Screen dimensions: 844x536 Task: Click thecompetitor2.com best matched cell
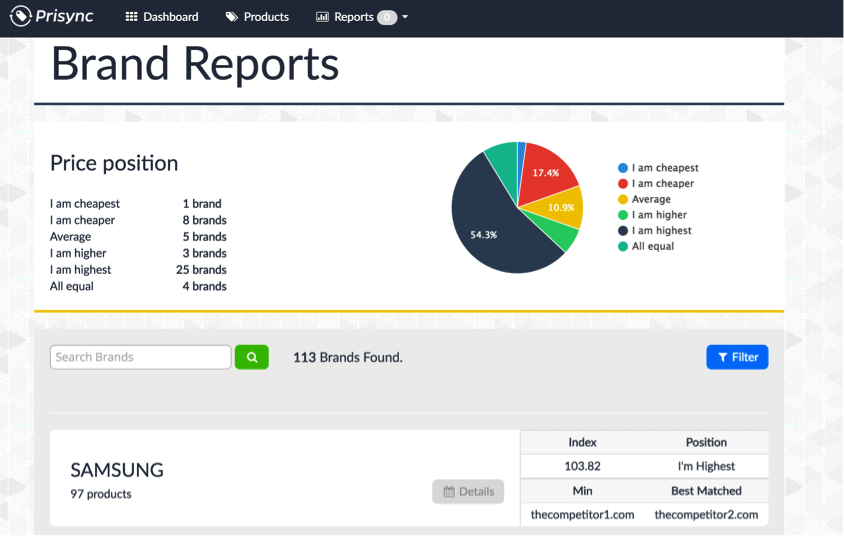(x=706, y=515)
